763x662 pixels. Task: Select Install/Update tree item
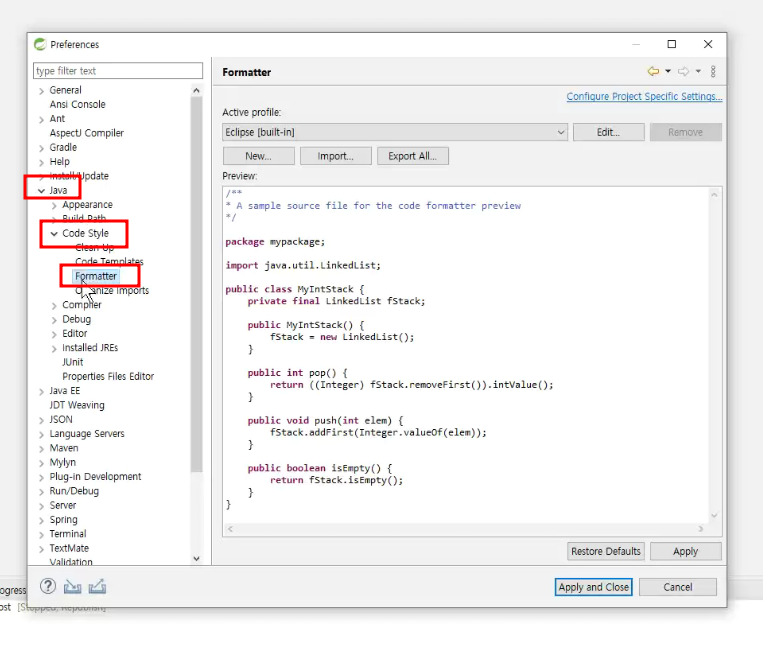click(x=79, y=176)
